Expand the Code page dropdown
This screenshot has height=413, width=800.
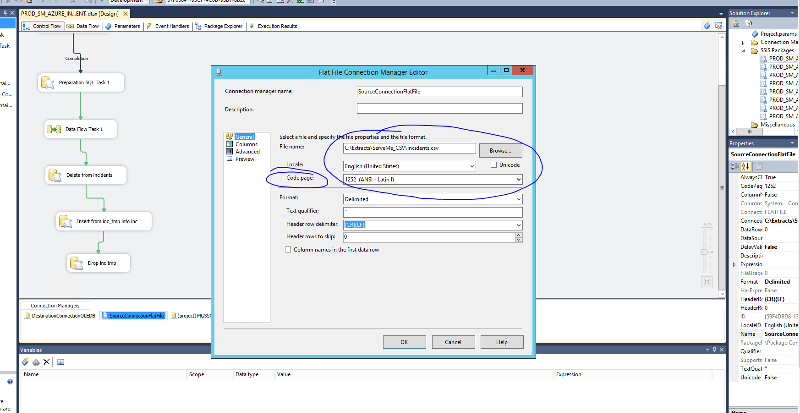coord(518,179)
